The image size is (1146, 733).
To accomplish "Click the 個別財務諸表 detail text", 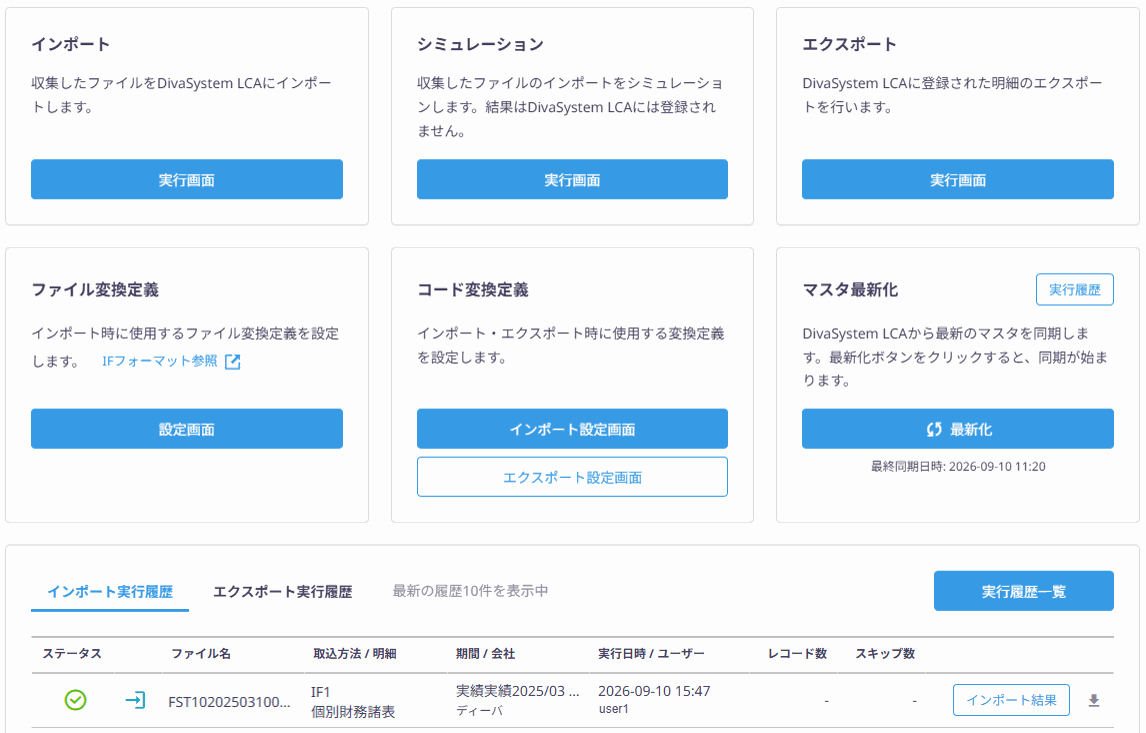I will point(353,712).
